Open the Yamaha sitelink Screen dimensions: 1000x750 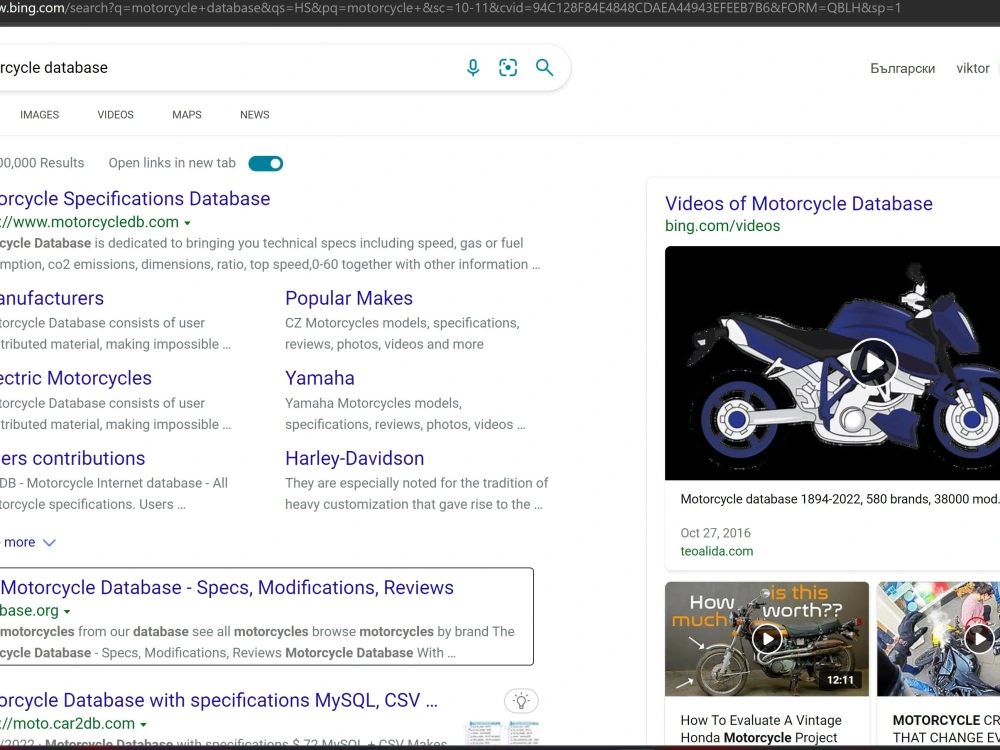tap(320, 378)
